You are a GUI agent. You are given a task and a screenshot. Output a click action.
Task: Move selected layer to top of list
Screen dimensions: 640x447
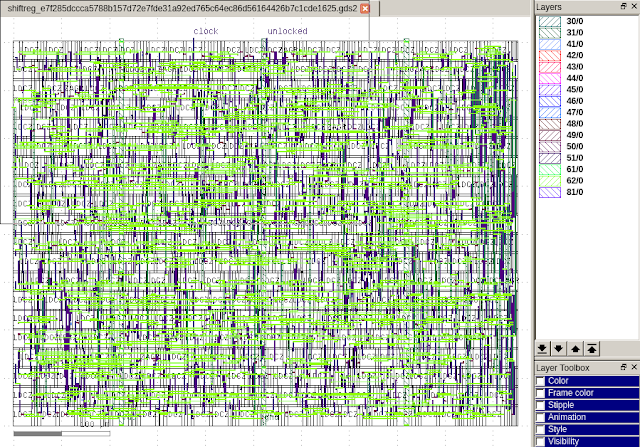click(592, 349)
